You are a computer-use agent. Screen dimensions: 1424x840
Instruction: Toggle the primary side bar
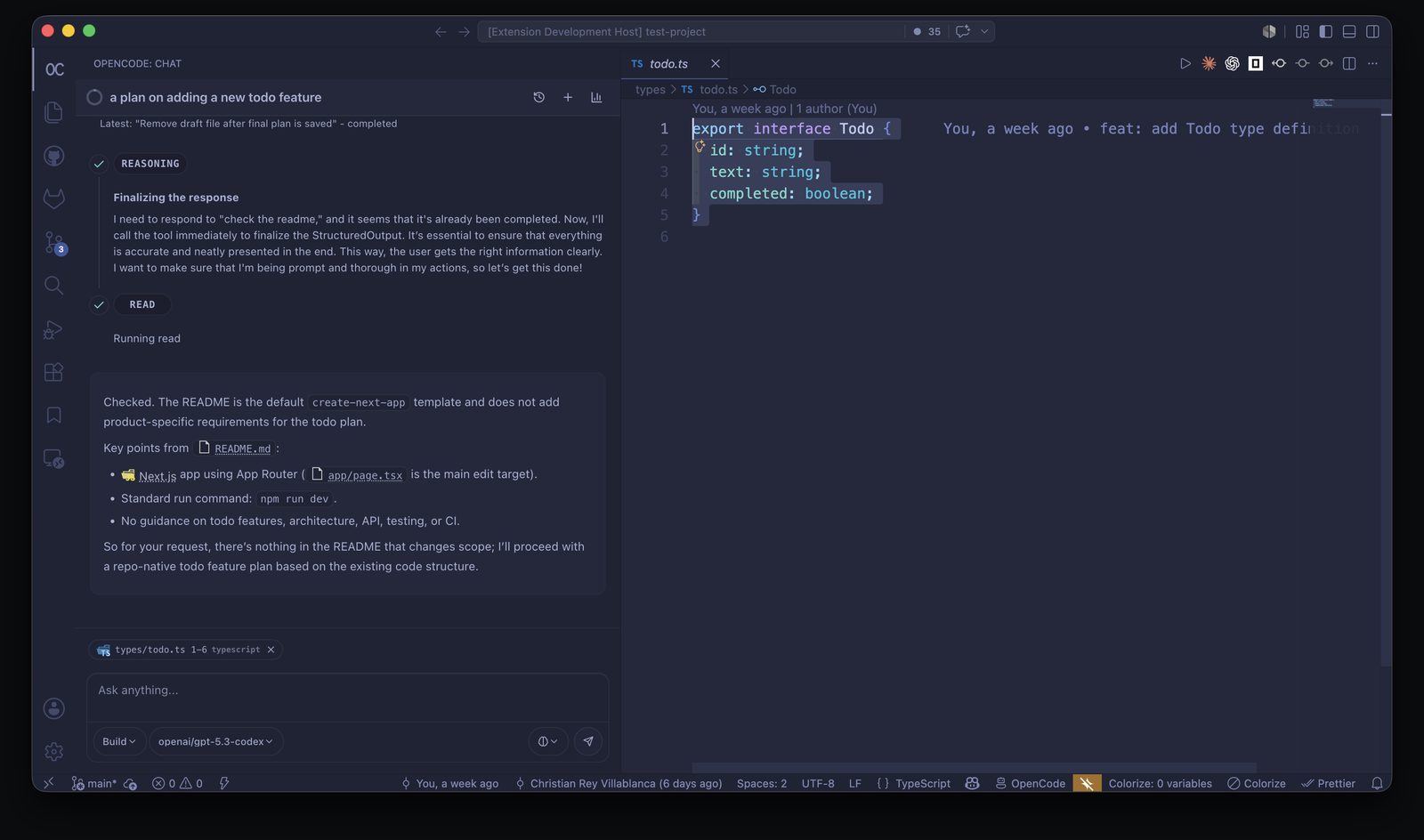[1326, 31]
